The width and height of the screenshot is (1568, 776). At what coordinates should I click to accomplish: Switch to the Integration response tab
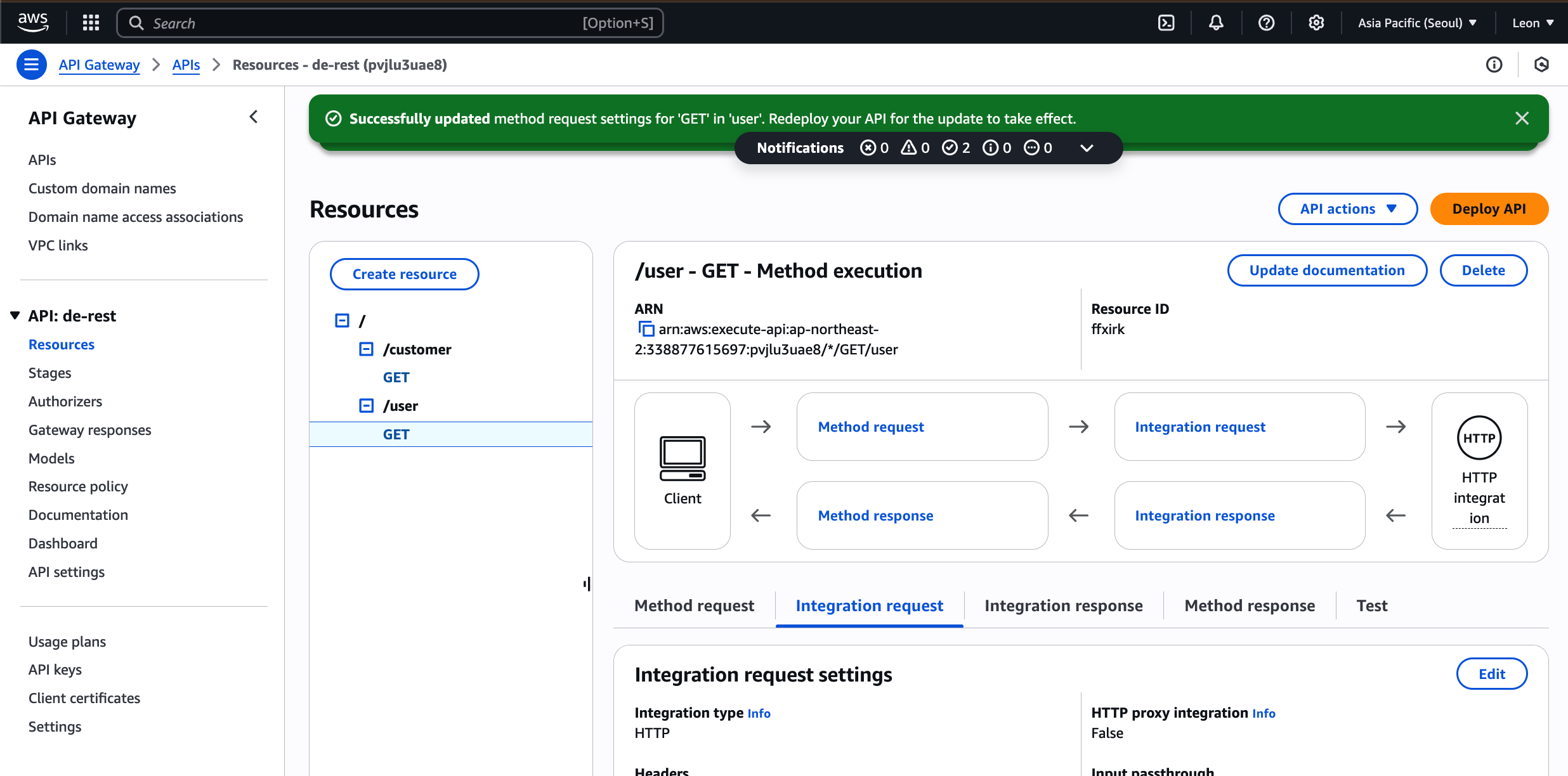(1063, 605)
